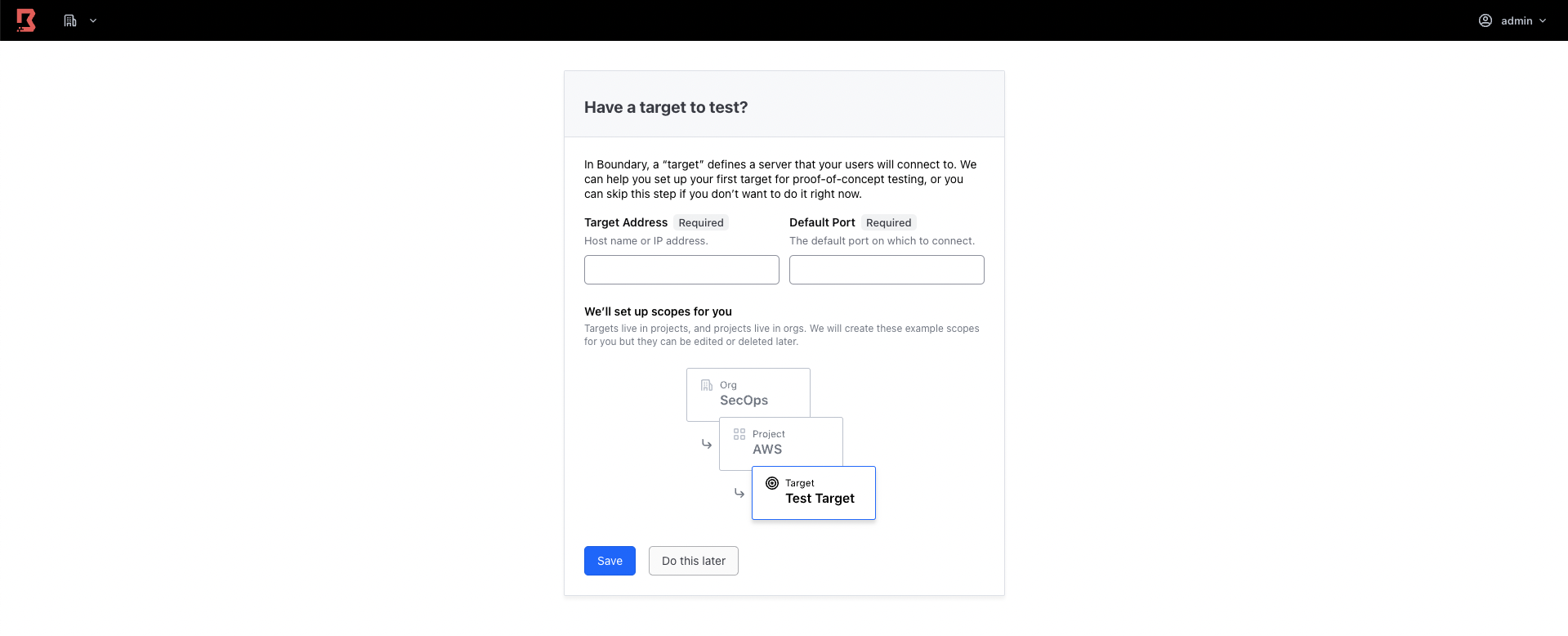Click the Target bullseye icon beside Test Target

pyautogui.click(x=771, y=482)
